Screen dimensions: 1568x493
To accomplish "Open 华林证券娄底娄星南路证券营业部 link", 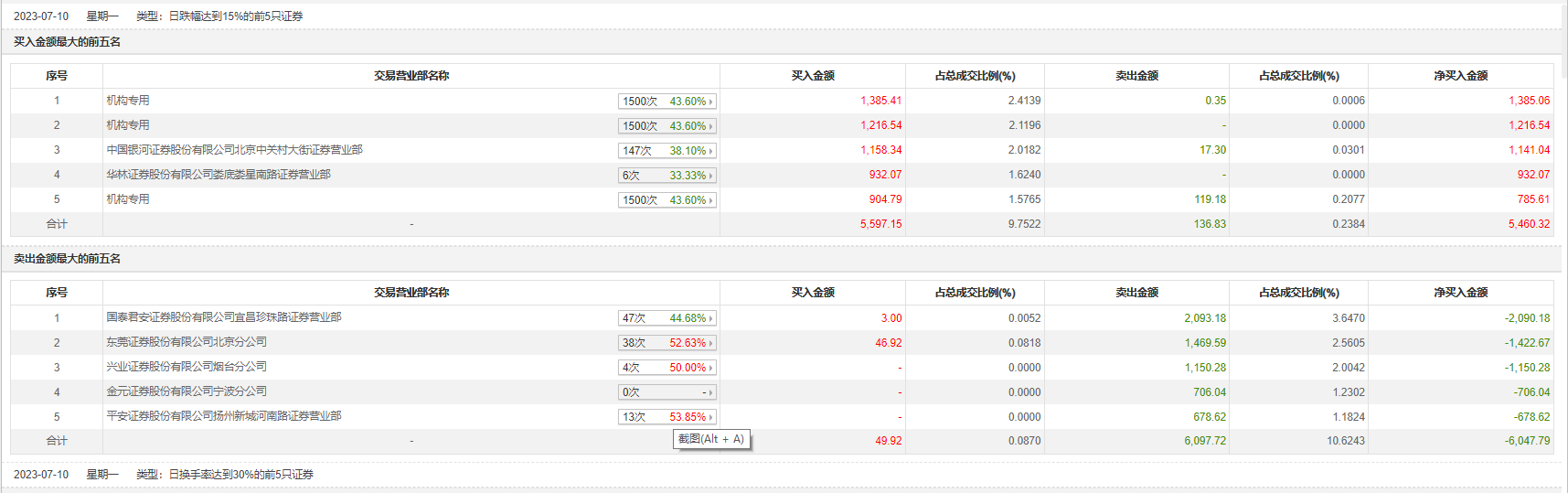I will click(x=219, y=175).
